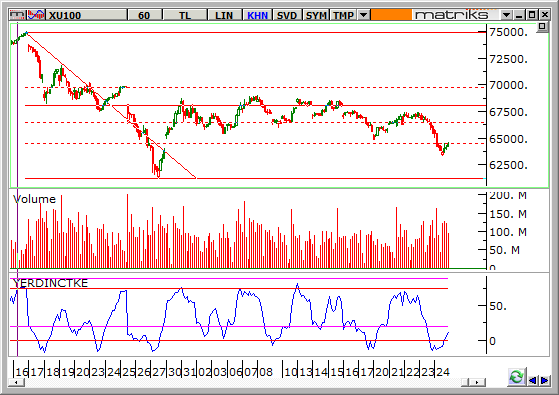Click the horizontal scrollbar left arrow
Screen dimensions: 559x395
[x=16, y=382]
